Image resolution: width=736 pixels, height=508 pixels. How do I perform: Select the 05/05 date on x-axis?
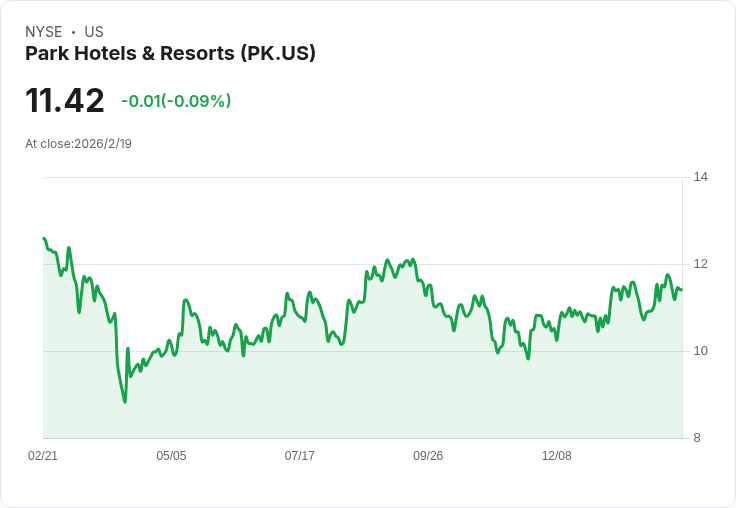[171, 456]
